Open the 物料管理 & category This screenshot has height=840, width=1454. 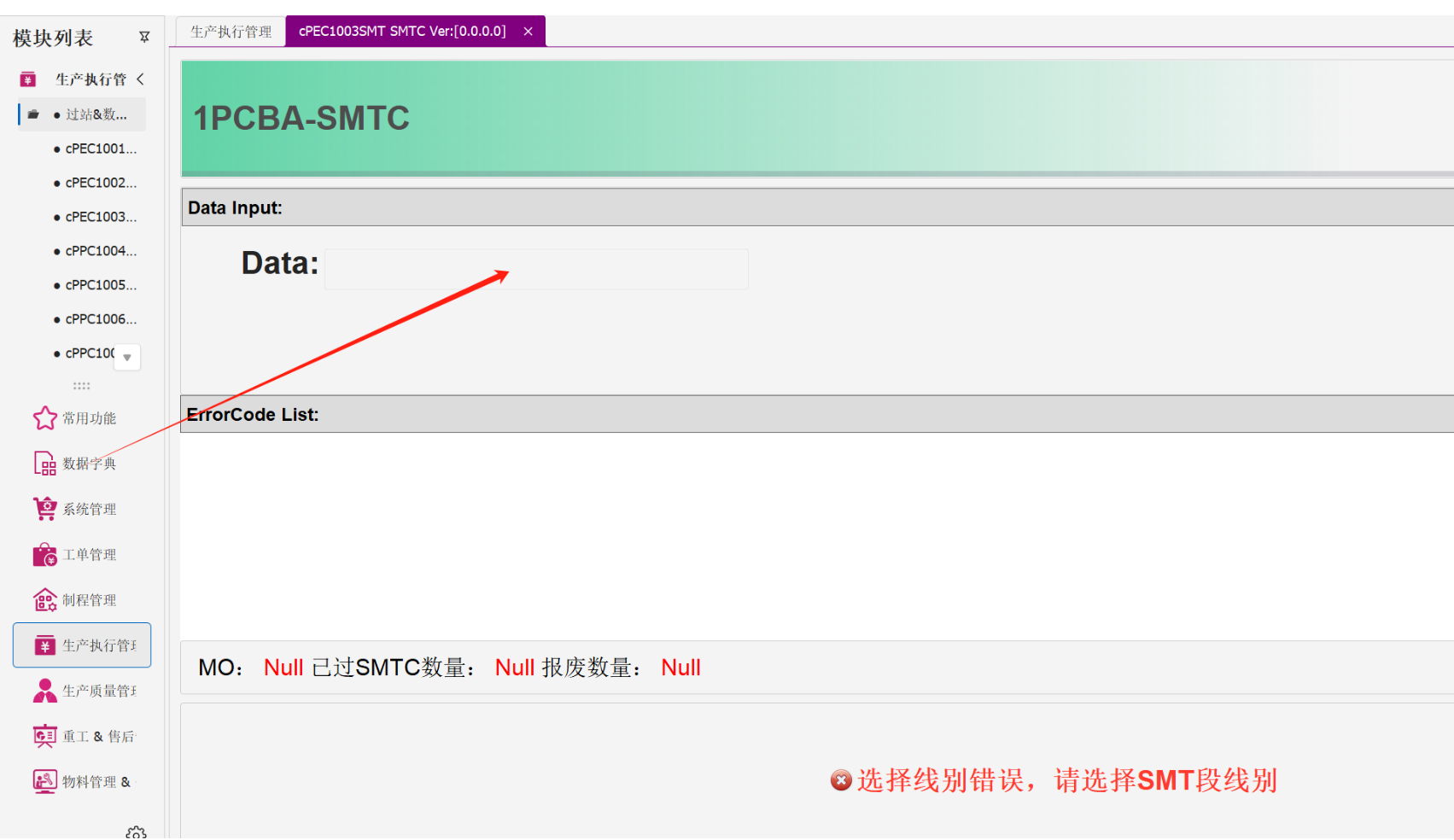tap(96, 781)
